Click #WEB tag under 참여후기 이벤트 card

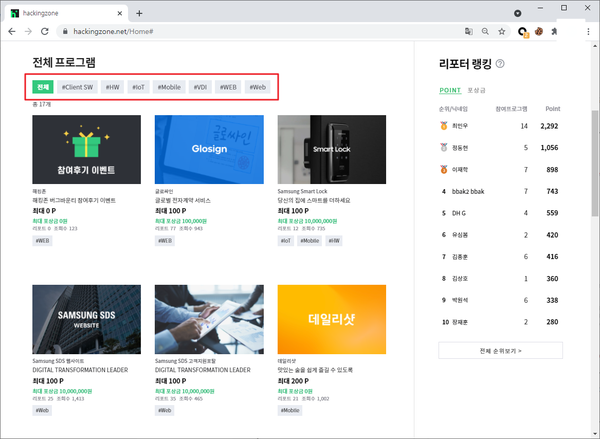42,241
